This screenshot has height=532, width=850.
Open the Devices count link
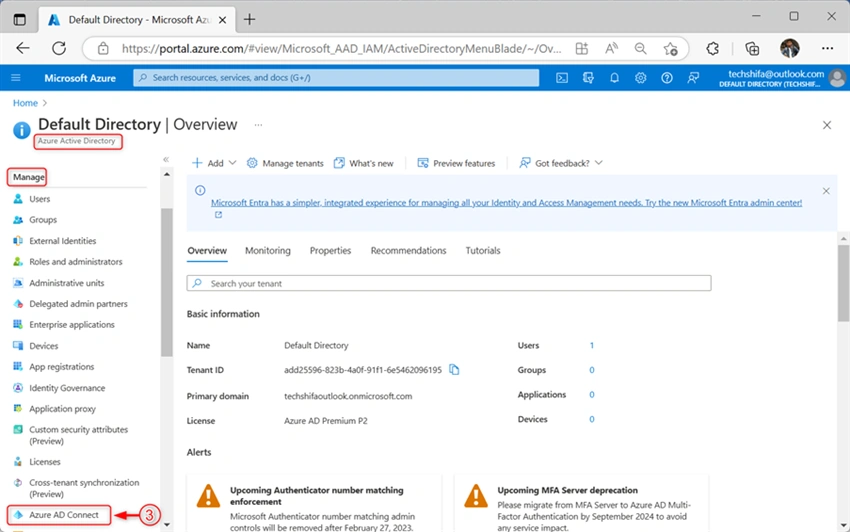click(592, 419)
